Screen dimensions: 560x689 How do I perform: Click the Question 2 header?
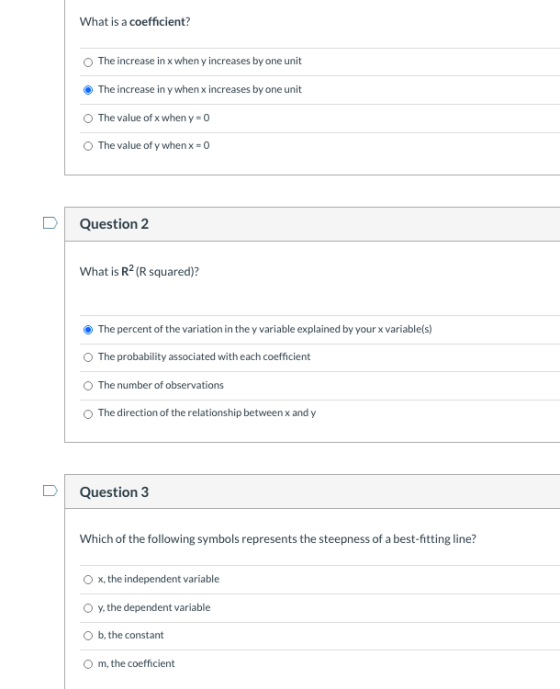(x=114, y=224)
